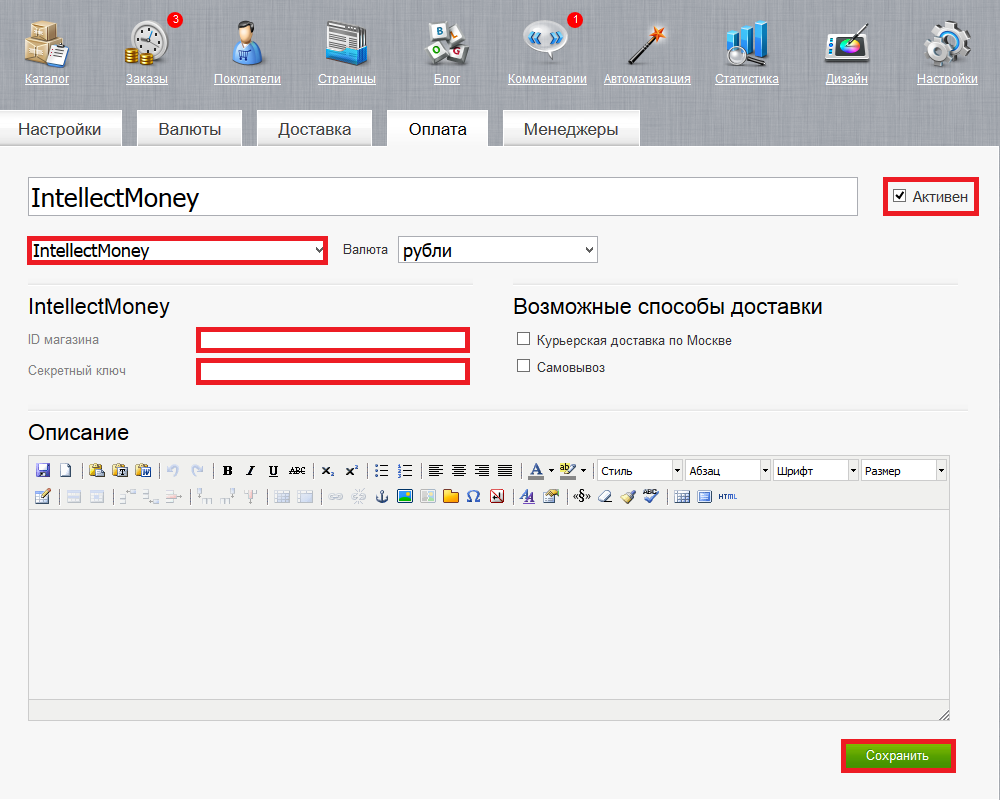Open the Дизайн section icon
This screenshot has width=1000, height=800.
point(846,45)
